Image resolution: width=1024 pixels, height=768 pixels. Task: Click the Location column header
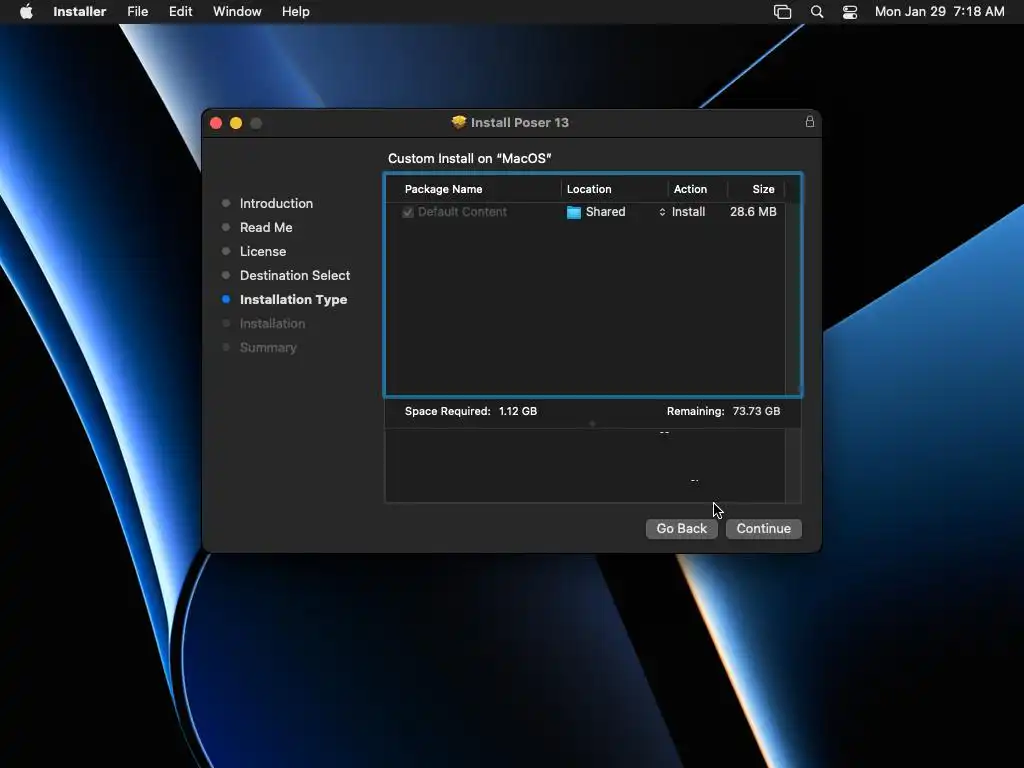pyautogui.click(x=589, y=189)
